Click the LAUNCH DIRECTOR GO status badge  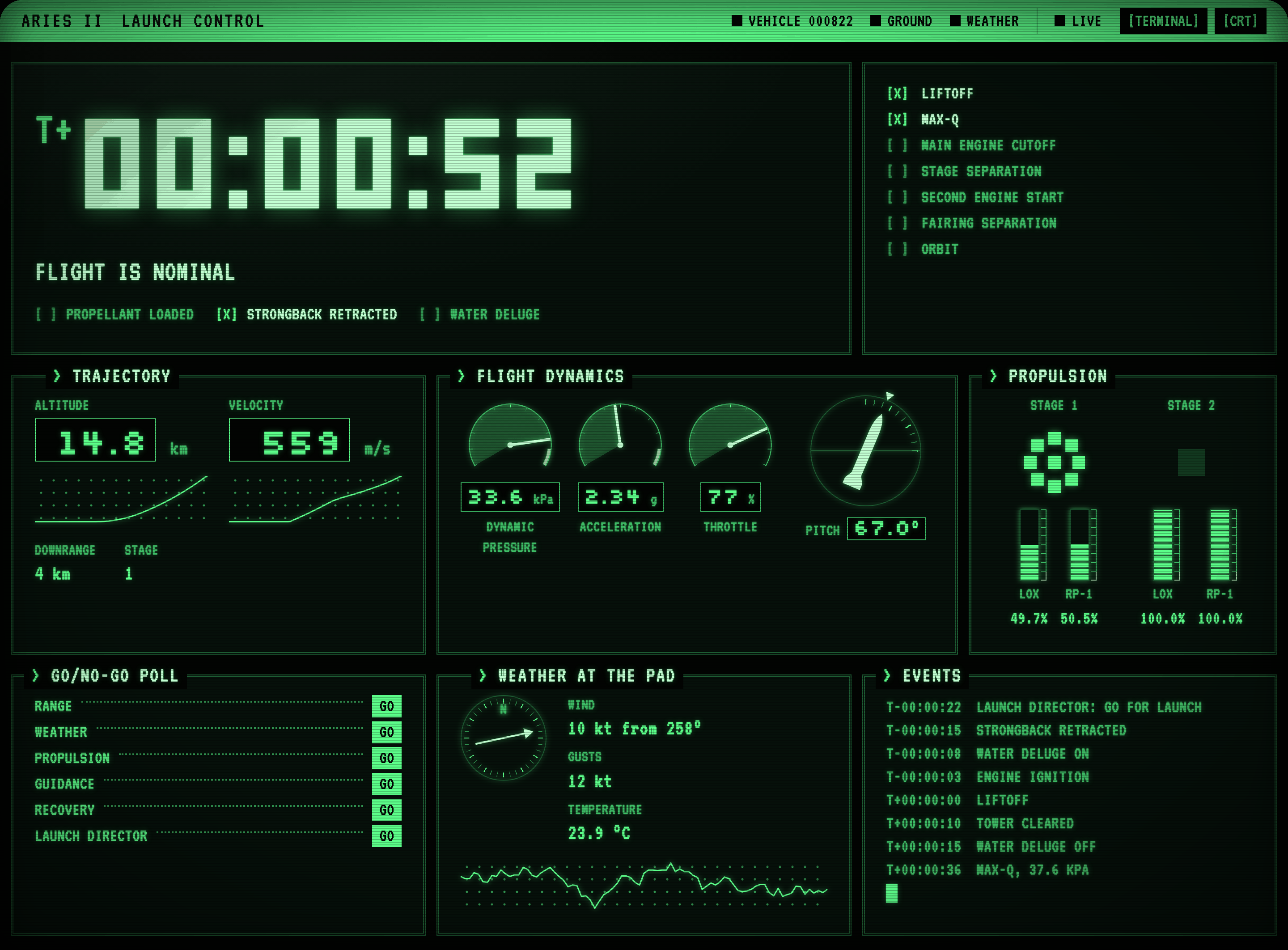386,836
